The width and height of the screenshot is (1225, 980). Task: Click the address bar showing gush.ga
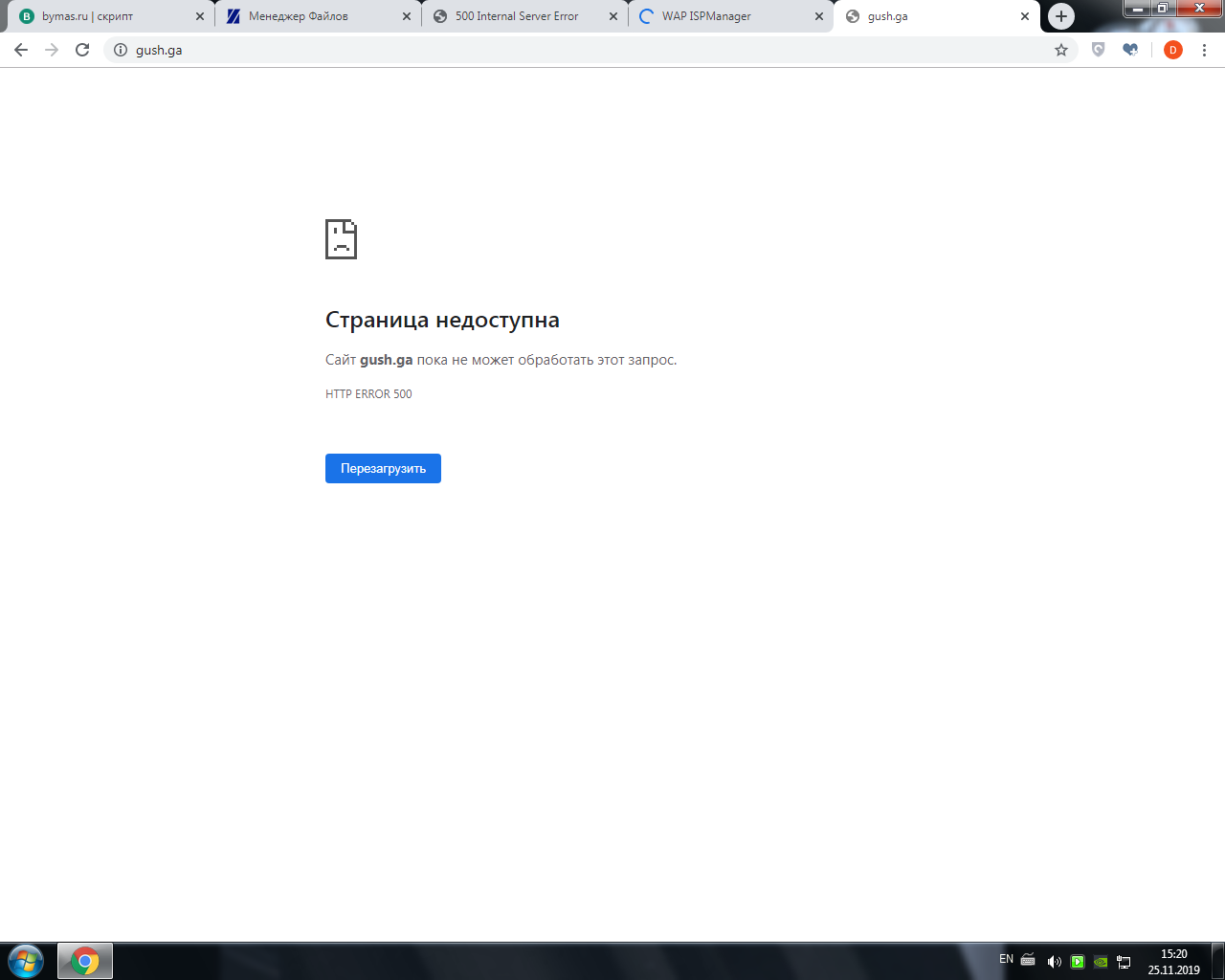coord(574,50)
